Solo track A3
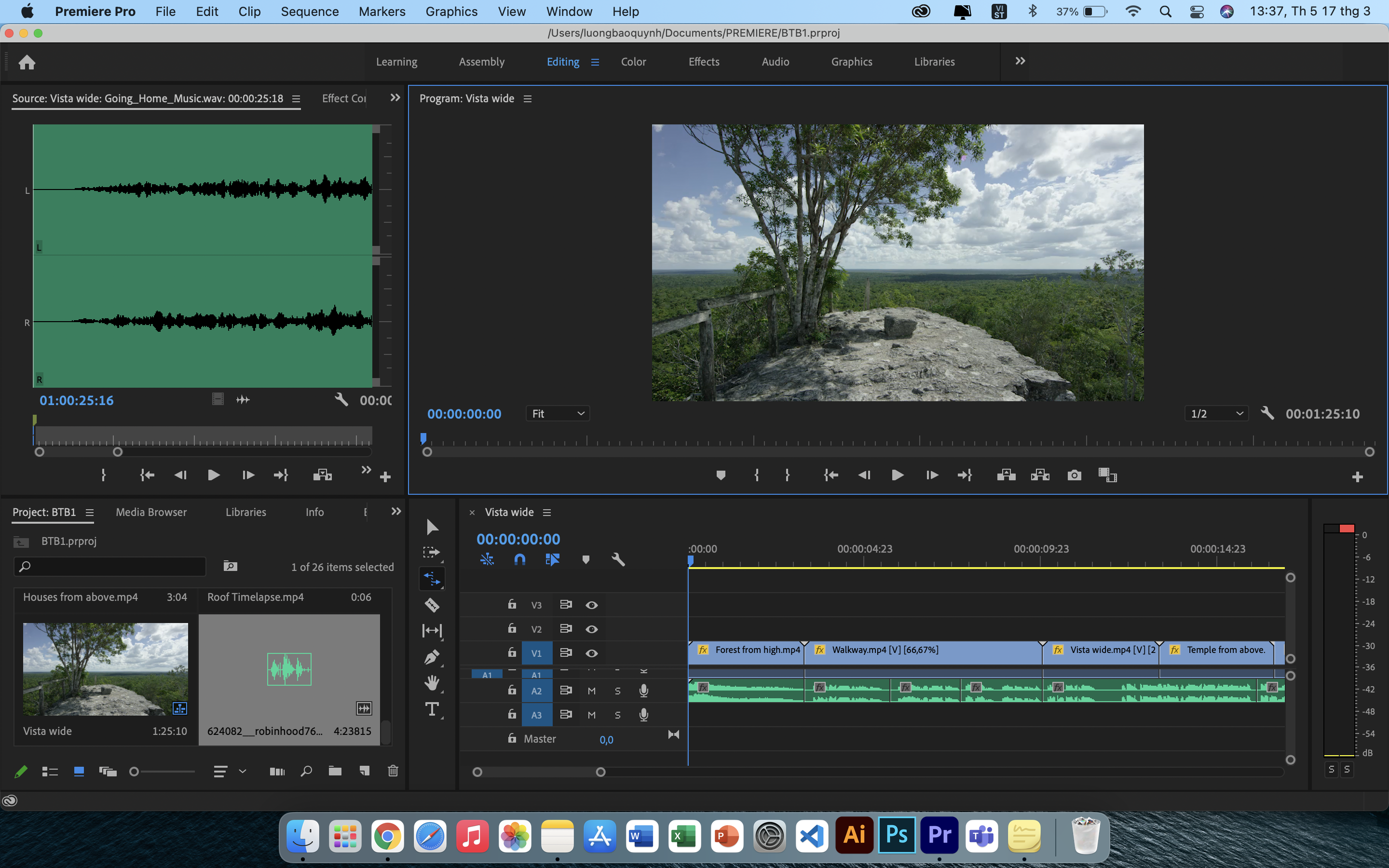 618,715
